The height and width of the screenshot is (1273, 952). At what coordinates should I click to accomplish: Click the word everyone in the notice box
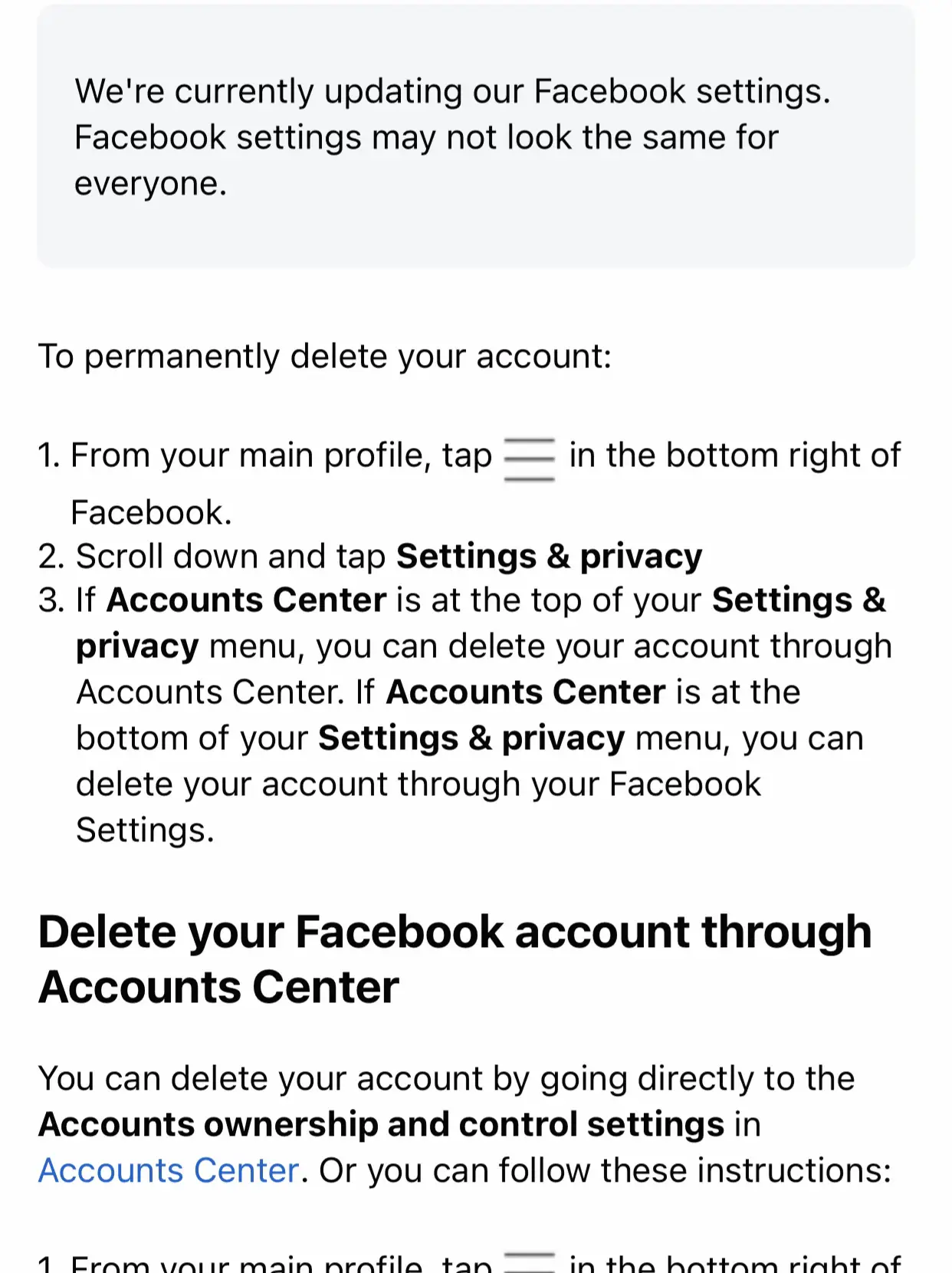coord(150,184)
